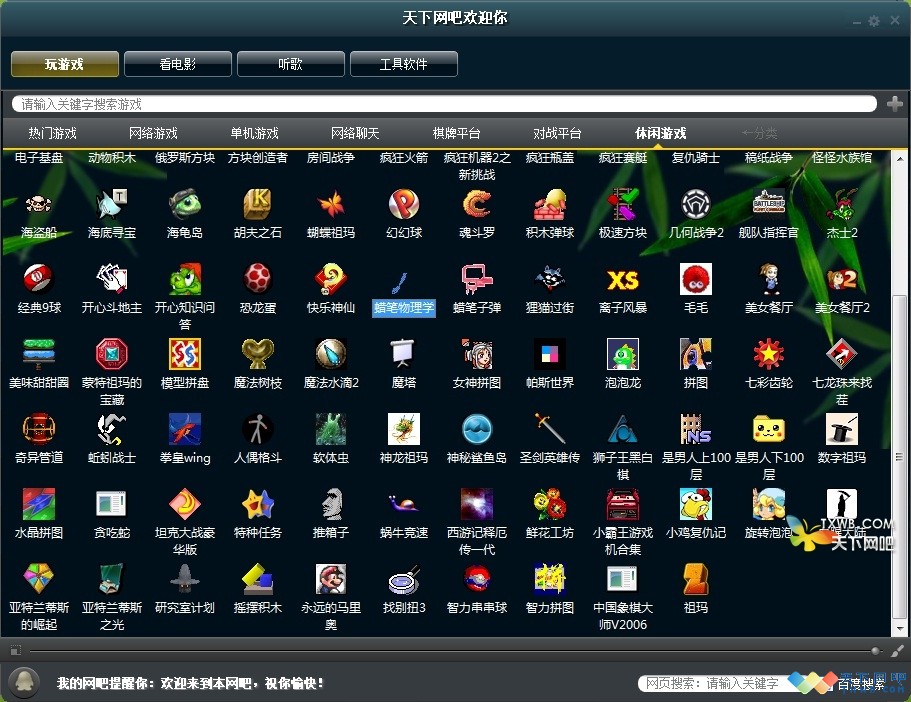Open the 听歌 music section

(x=290, y=64)
